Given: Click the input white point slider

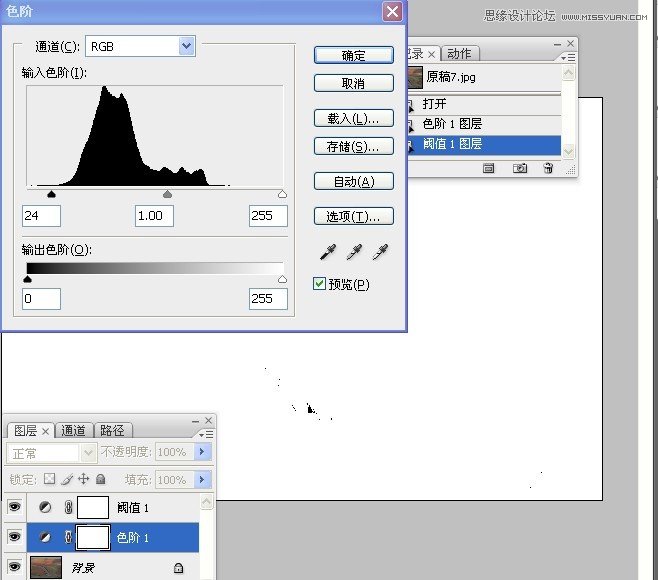Looking at the screenshot, I should tap(282, 194).
